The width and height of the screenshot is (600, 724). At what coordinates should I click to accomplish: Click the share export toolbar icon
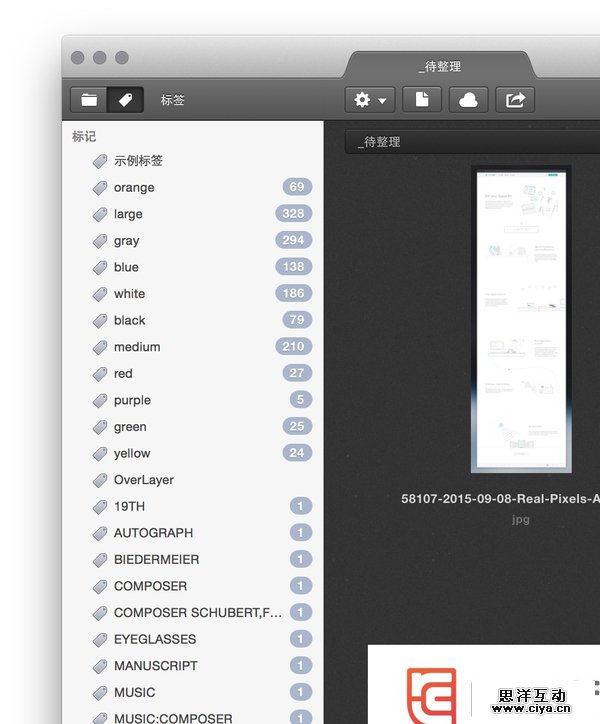click(515, 100)
